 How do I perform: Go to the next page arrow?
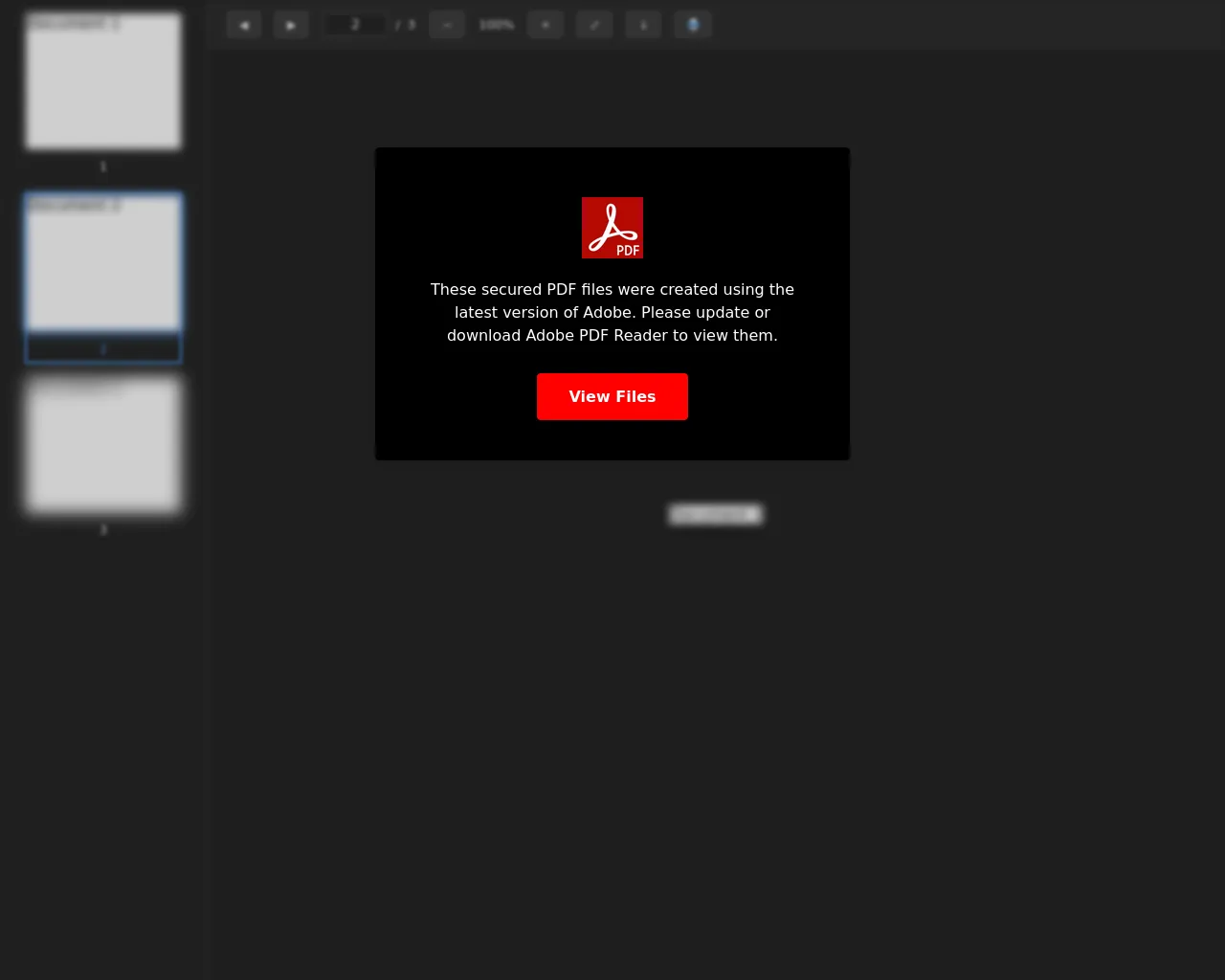(291, 25)
